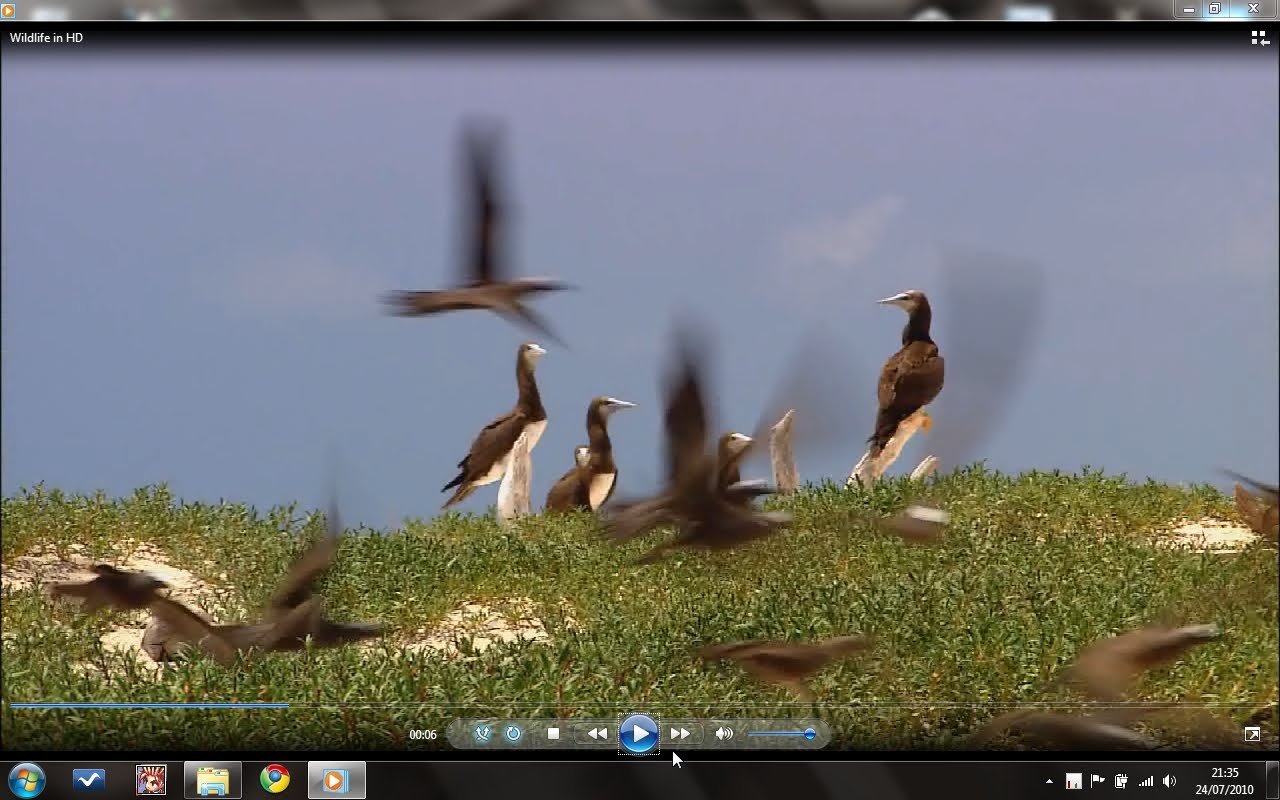Toggle shuffle mode in player controls
This screenshot has height=800, width=1280.
click(x=483, y=734)
